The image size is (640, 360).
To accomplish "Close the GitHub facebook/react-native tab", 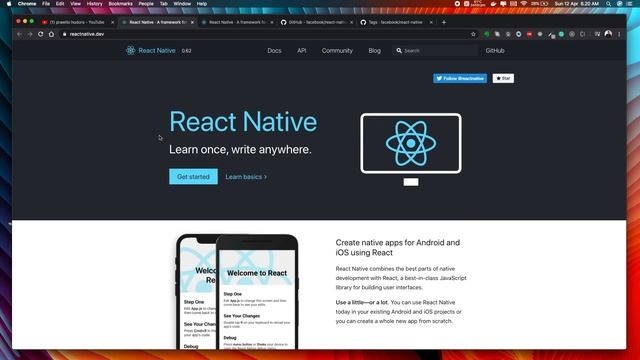I will pos(351,22).
